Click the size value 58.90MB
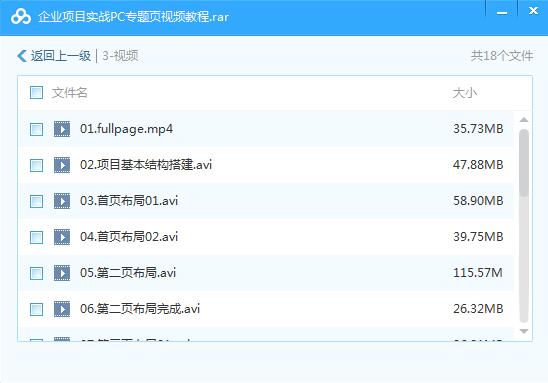 pyautogui.click(x=478, y=201)
